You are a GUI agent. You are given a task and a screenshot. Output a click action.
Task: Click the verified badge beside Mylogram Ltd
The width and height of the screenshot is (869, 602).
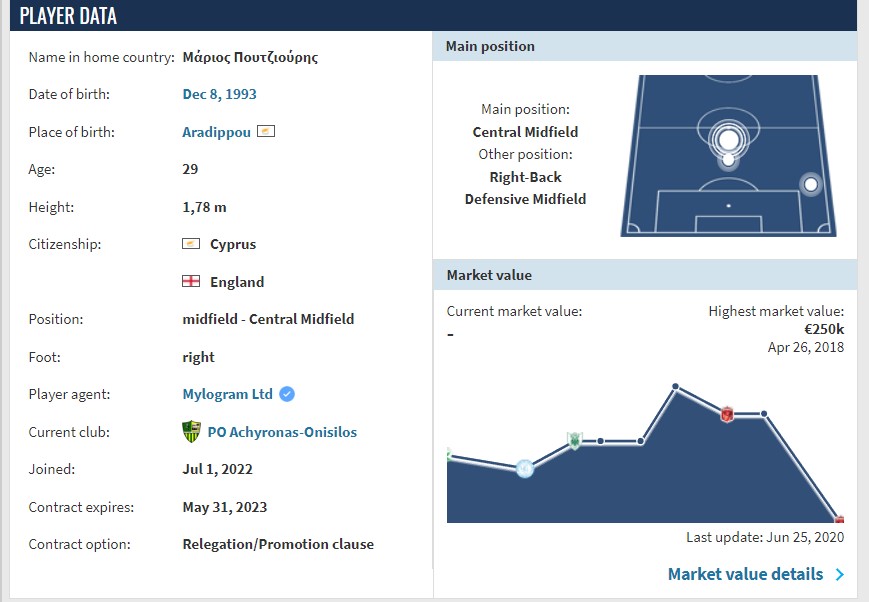[287, 394]
